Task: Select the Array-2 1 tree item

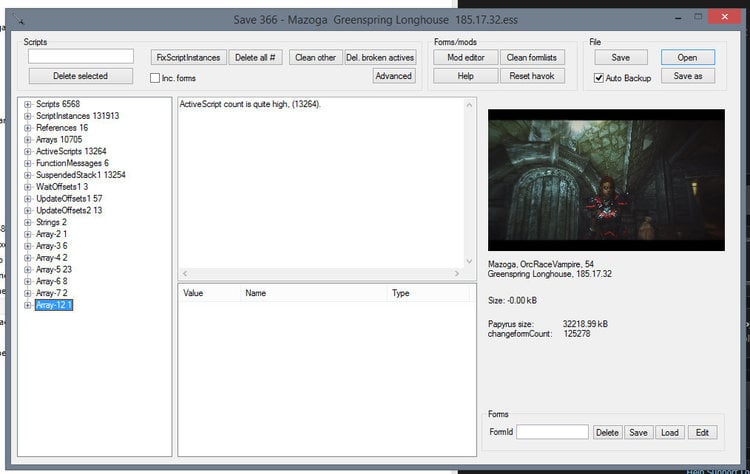Action: click(52, 234)
